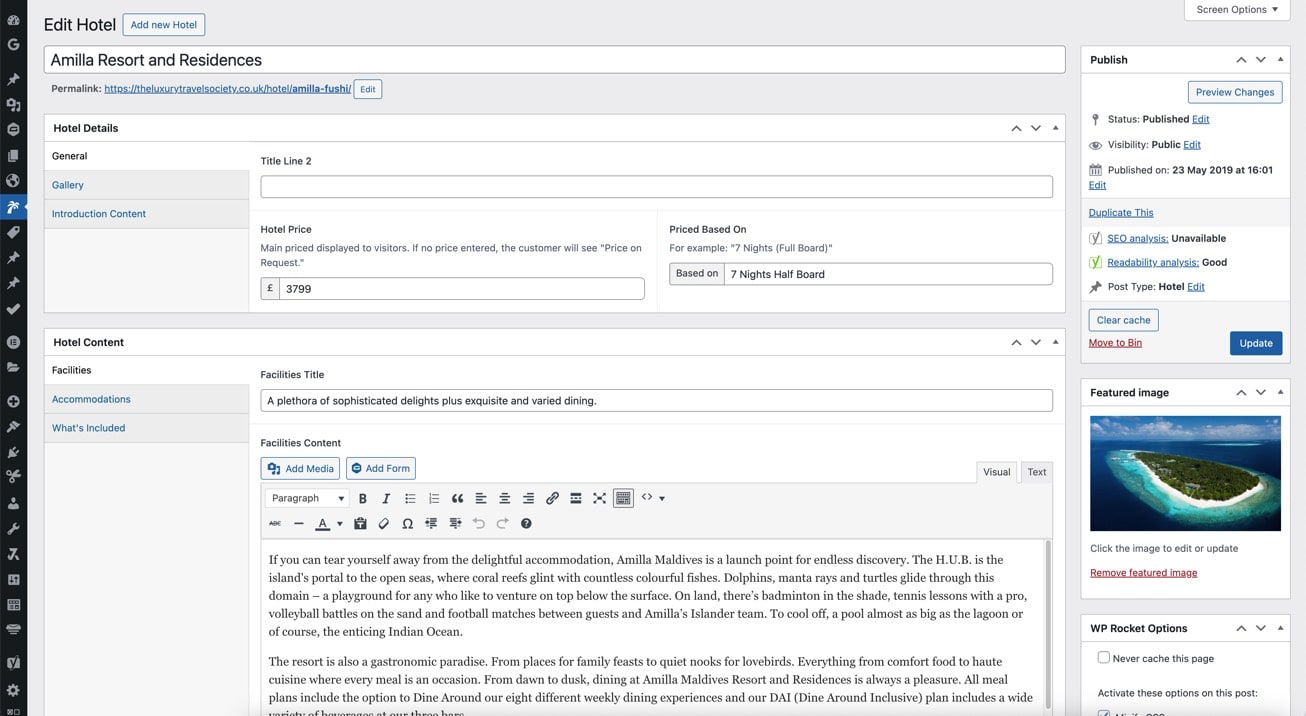Click the Paste as text icon
1306x716 pixels.
(x=360, y=523)
